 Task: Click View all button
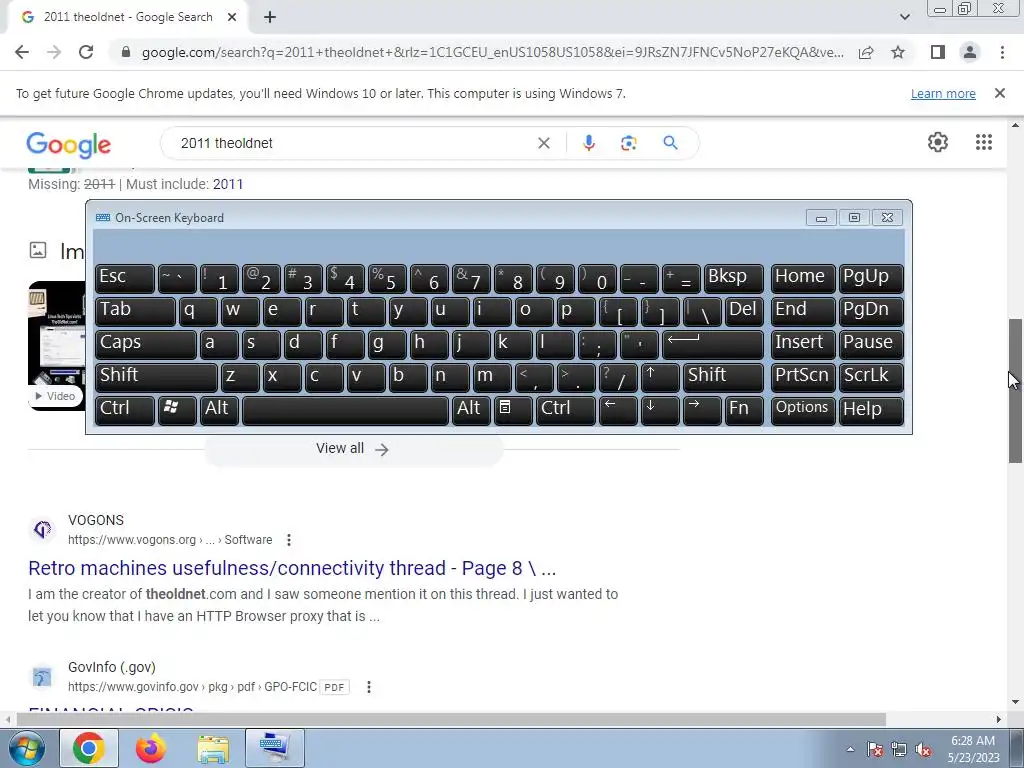tap(353, 449)
